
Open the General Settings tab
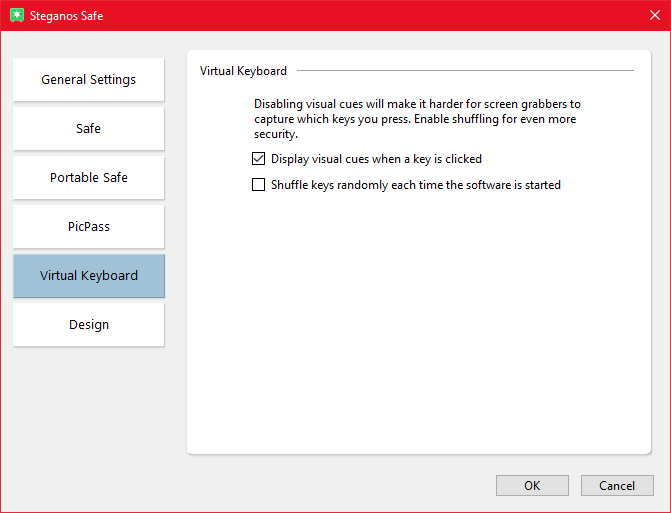89,80
